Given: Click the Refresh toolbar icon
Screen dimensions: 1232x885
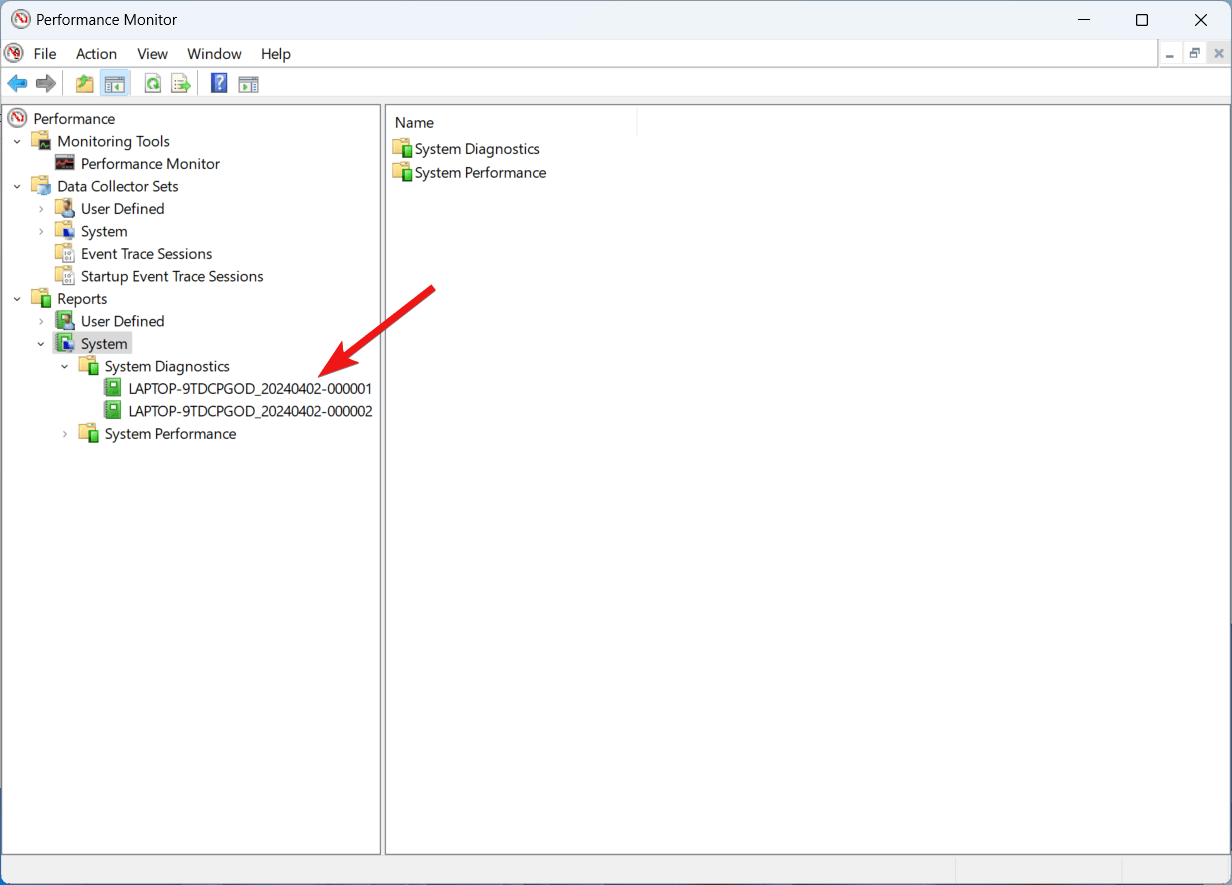Looking at the screenshot, I should 152,84.
